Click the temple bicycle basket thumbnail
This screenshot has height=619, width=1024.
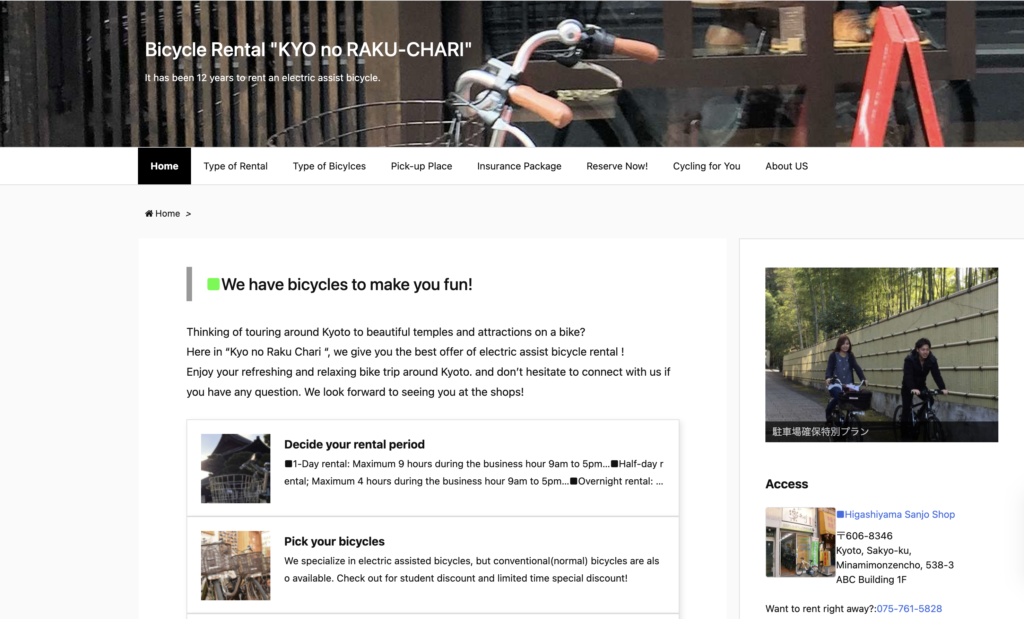click(x=235, y=468)
